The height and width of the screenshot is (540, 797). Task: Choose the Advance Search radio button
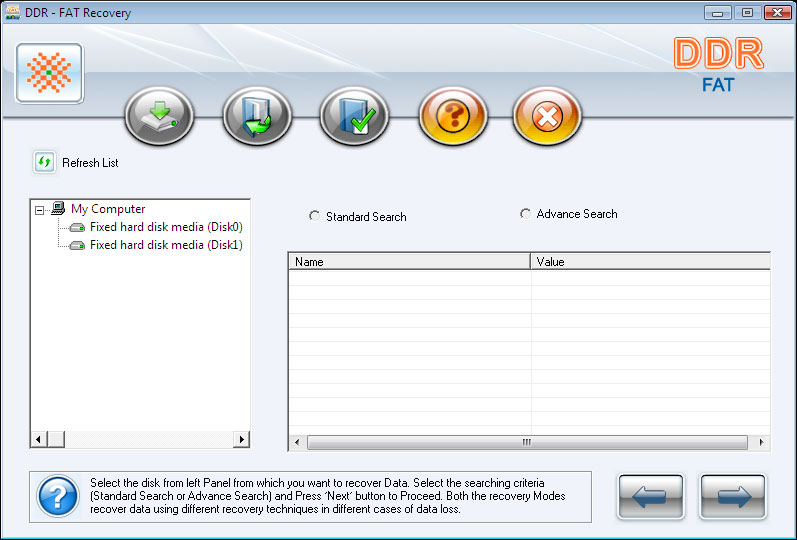click(x=526, y=214)
